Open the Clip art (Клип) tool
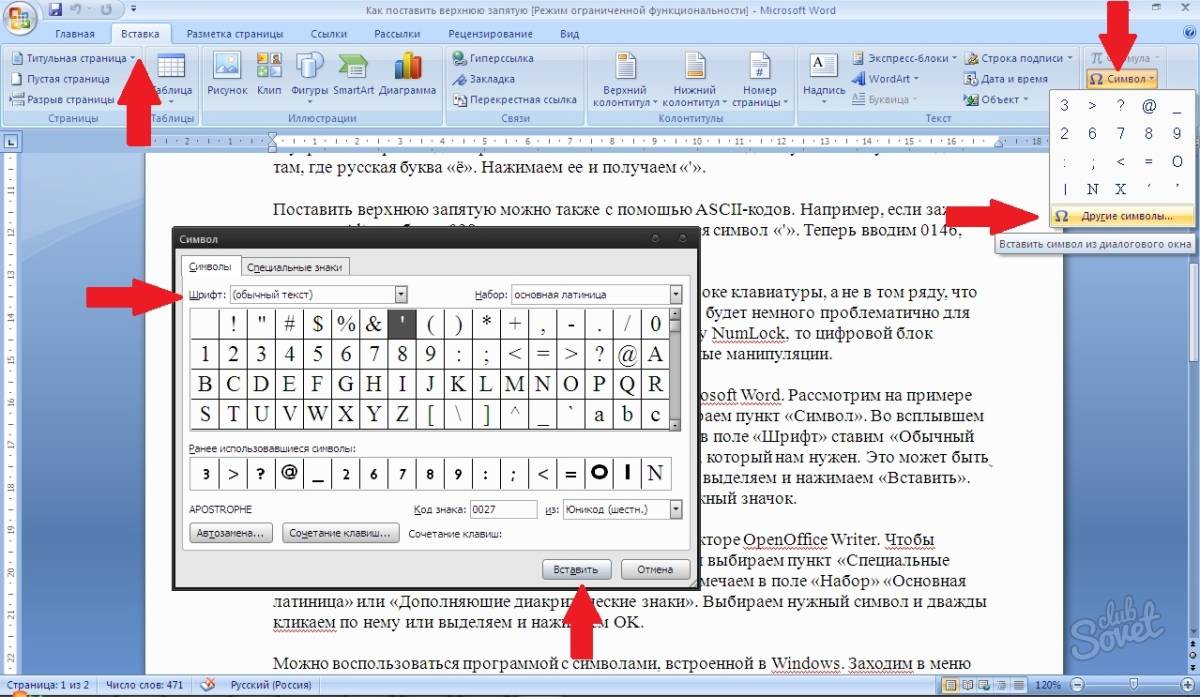Image resolution: width=1200 pixels, height=697 pixels. pos(268,75)
